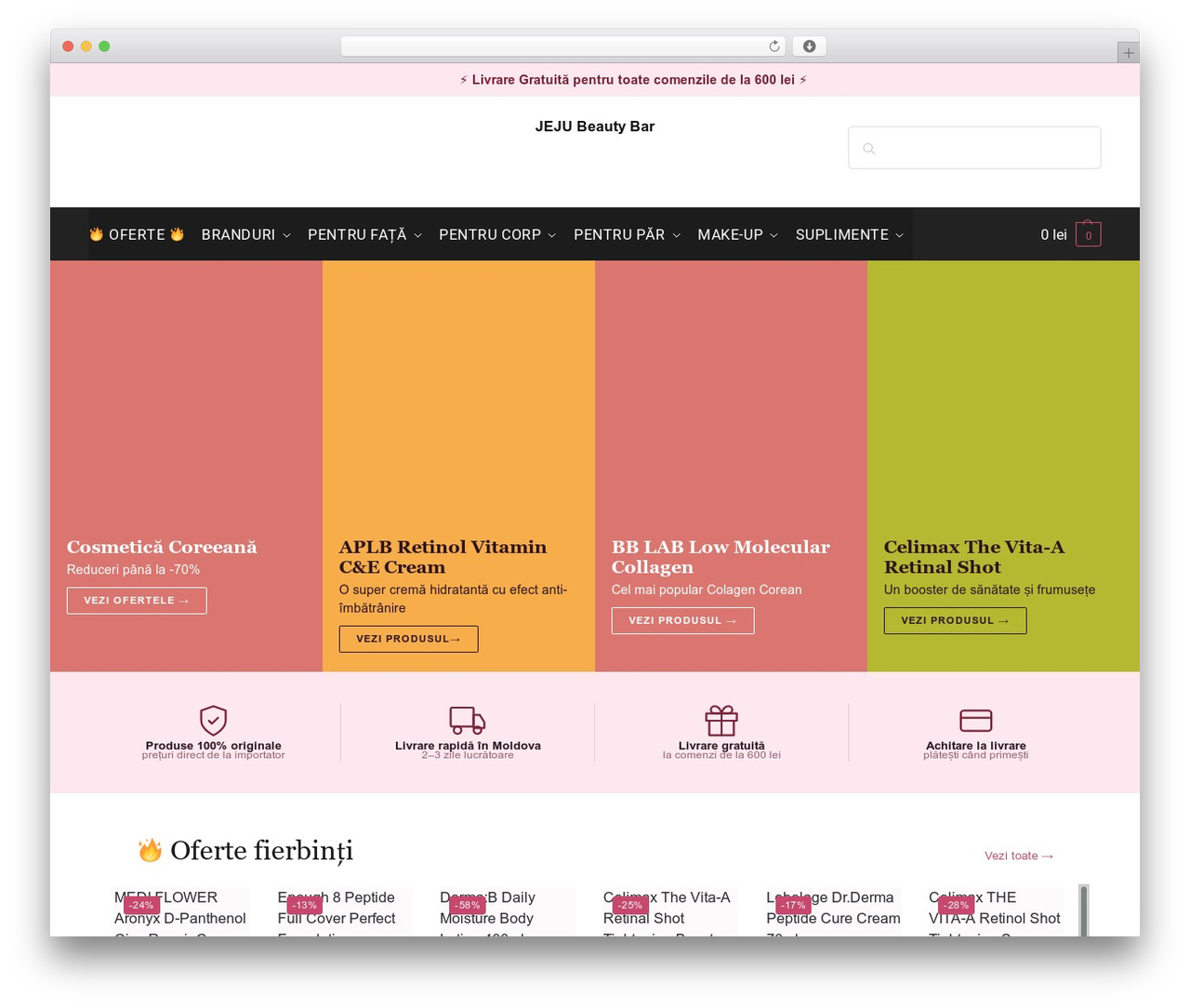Select MAKE-UP in navigation
Viewport: 1190px width, 1008px height.
(730, 234)
